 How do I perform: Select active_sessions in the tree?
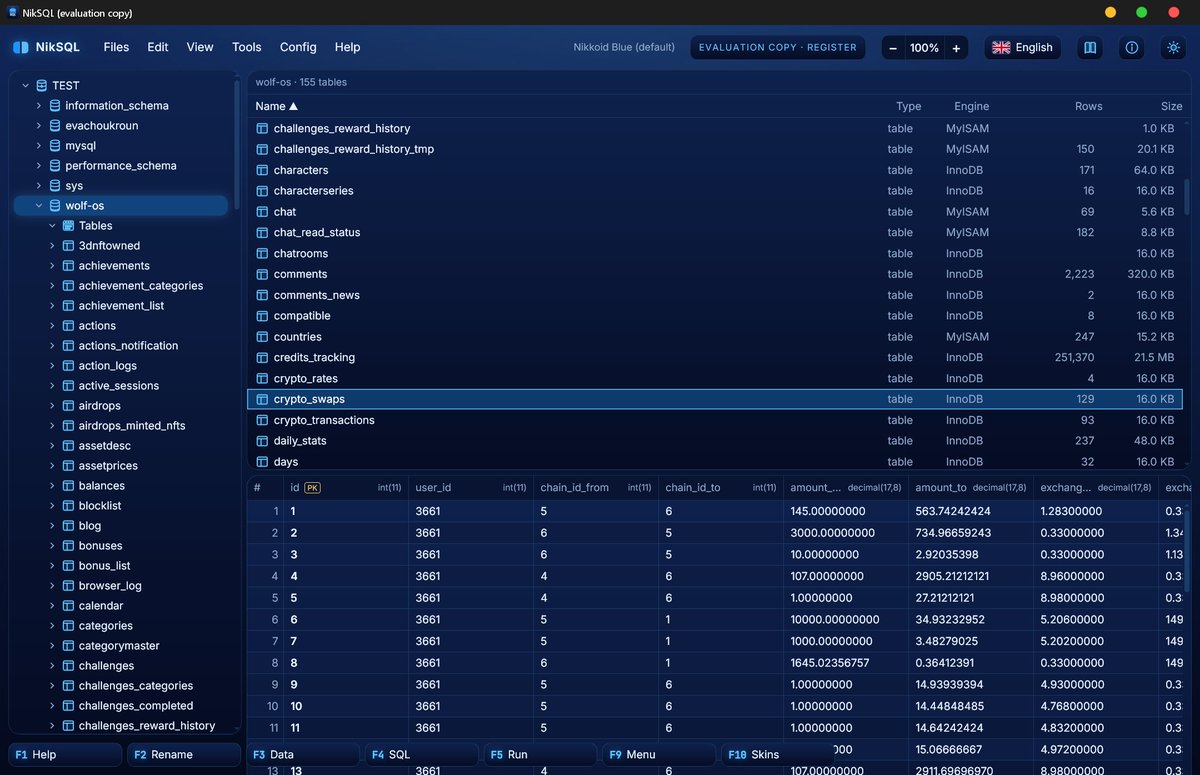click(119, 386)
